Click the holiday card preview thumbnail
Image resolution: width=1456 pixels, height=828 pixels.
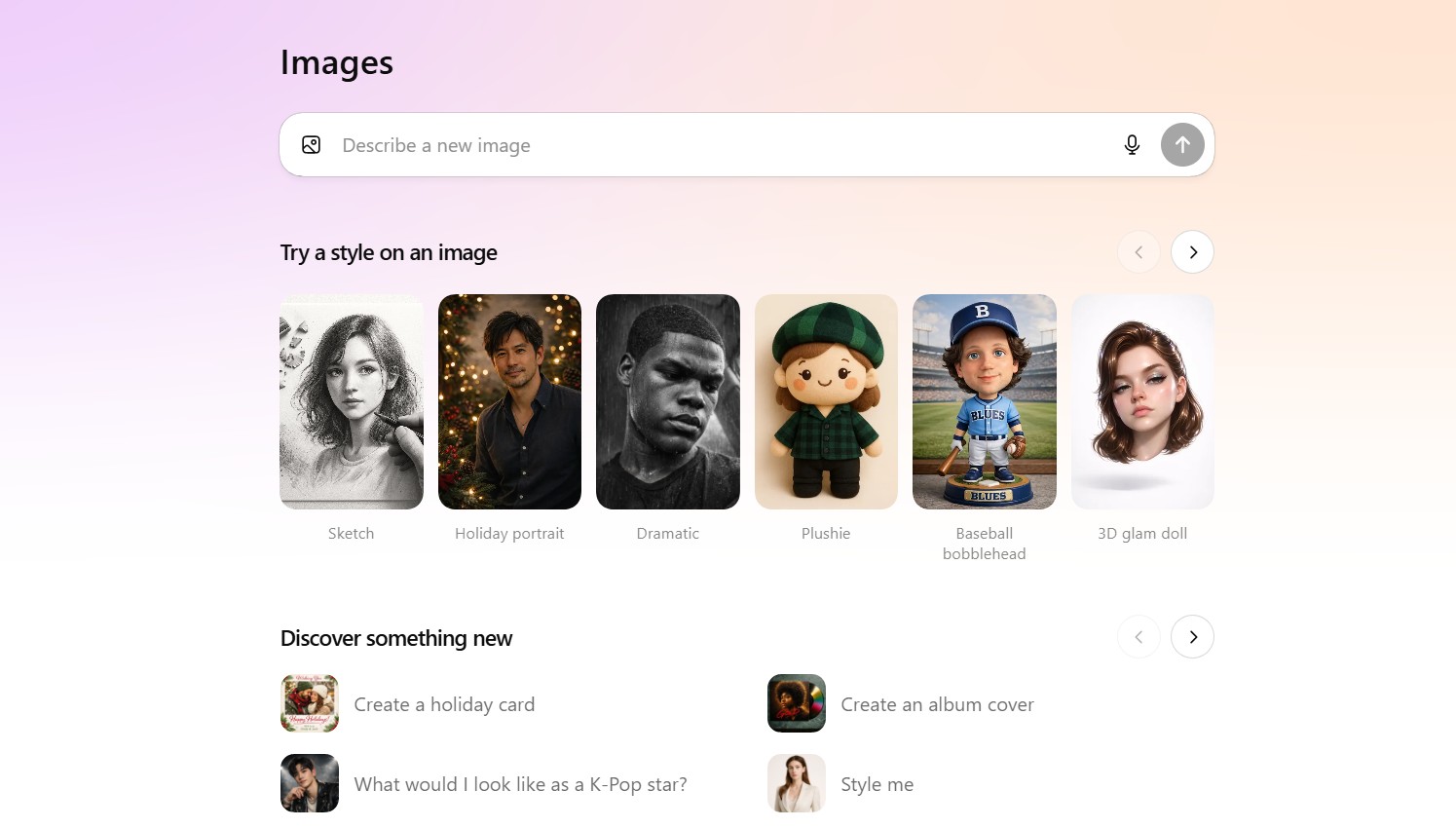pos(310,702)
